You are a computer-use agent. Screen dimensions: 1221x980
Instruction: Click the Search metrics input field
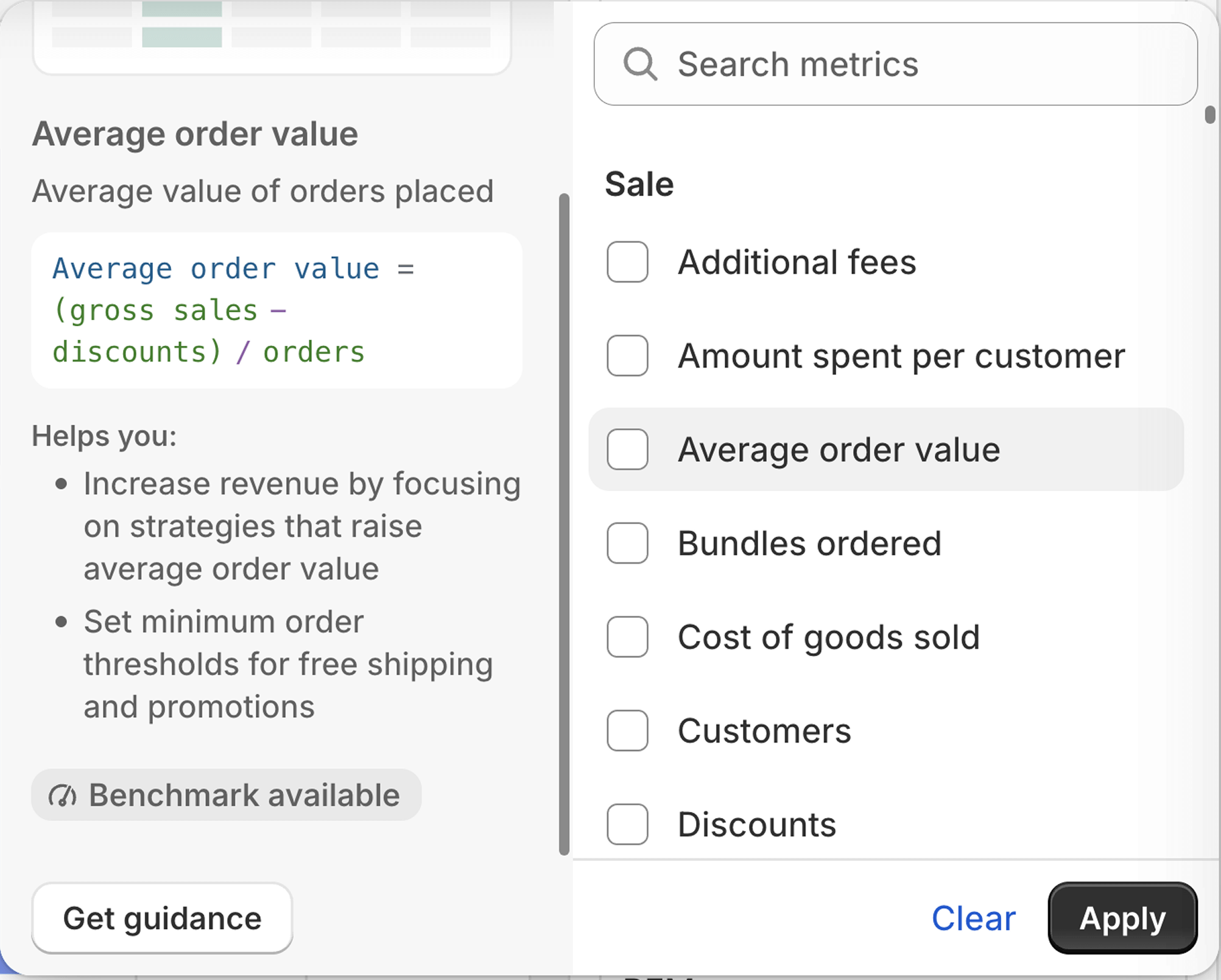pos(894,64)
